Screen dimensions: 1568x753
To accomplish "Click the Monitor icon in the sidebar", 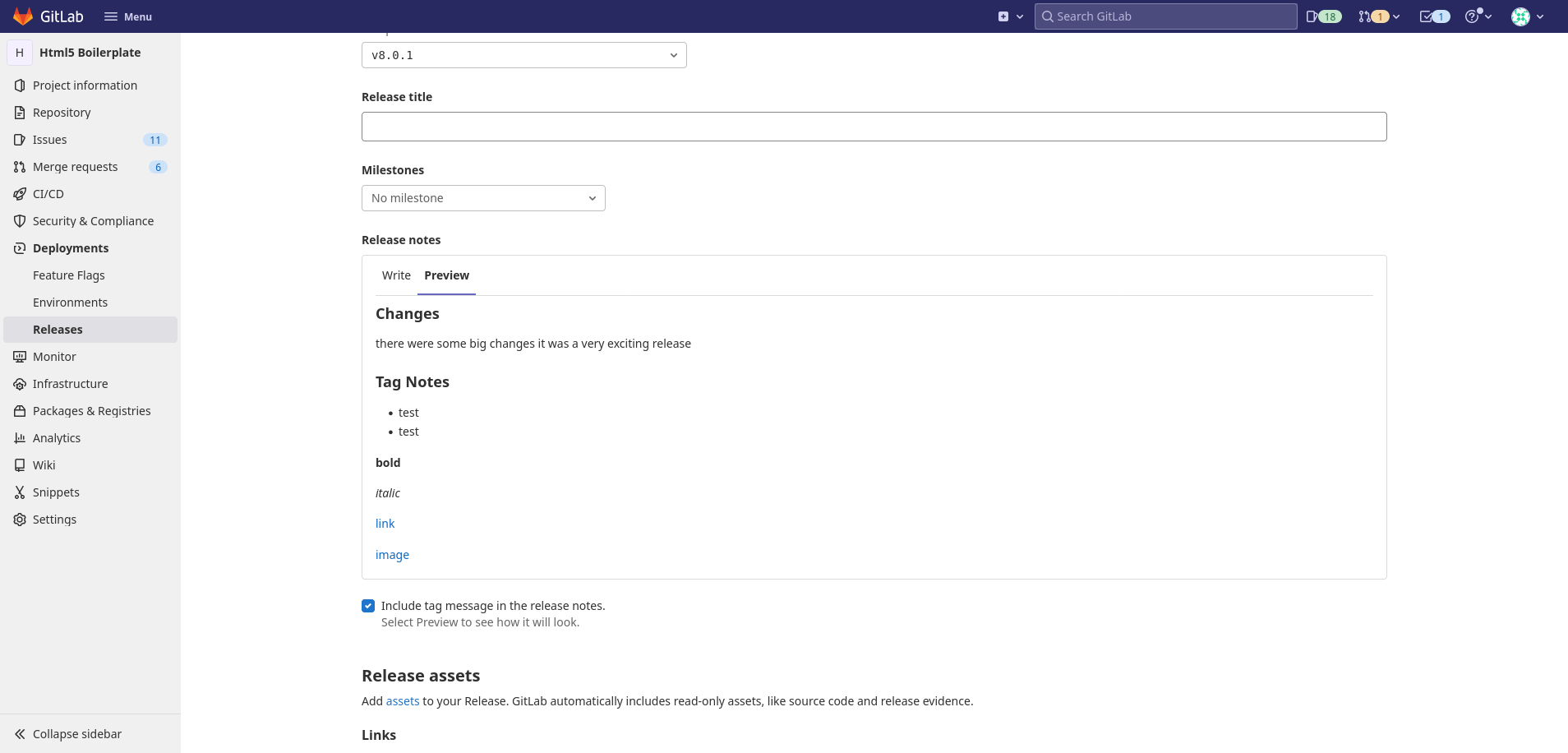I will click(x=19, y=356).
